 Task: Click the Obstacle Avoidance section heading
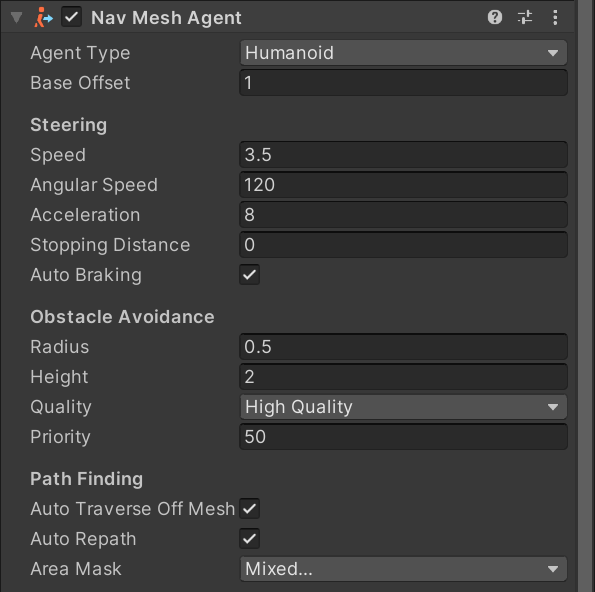tap(122, 317)
